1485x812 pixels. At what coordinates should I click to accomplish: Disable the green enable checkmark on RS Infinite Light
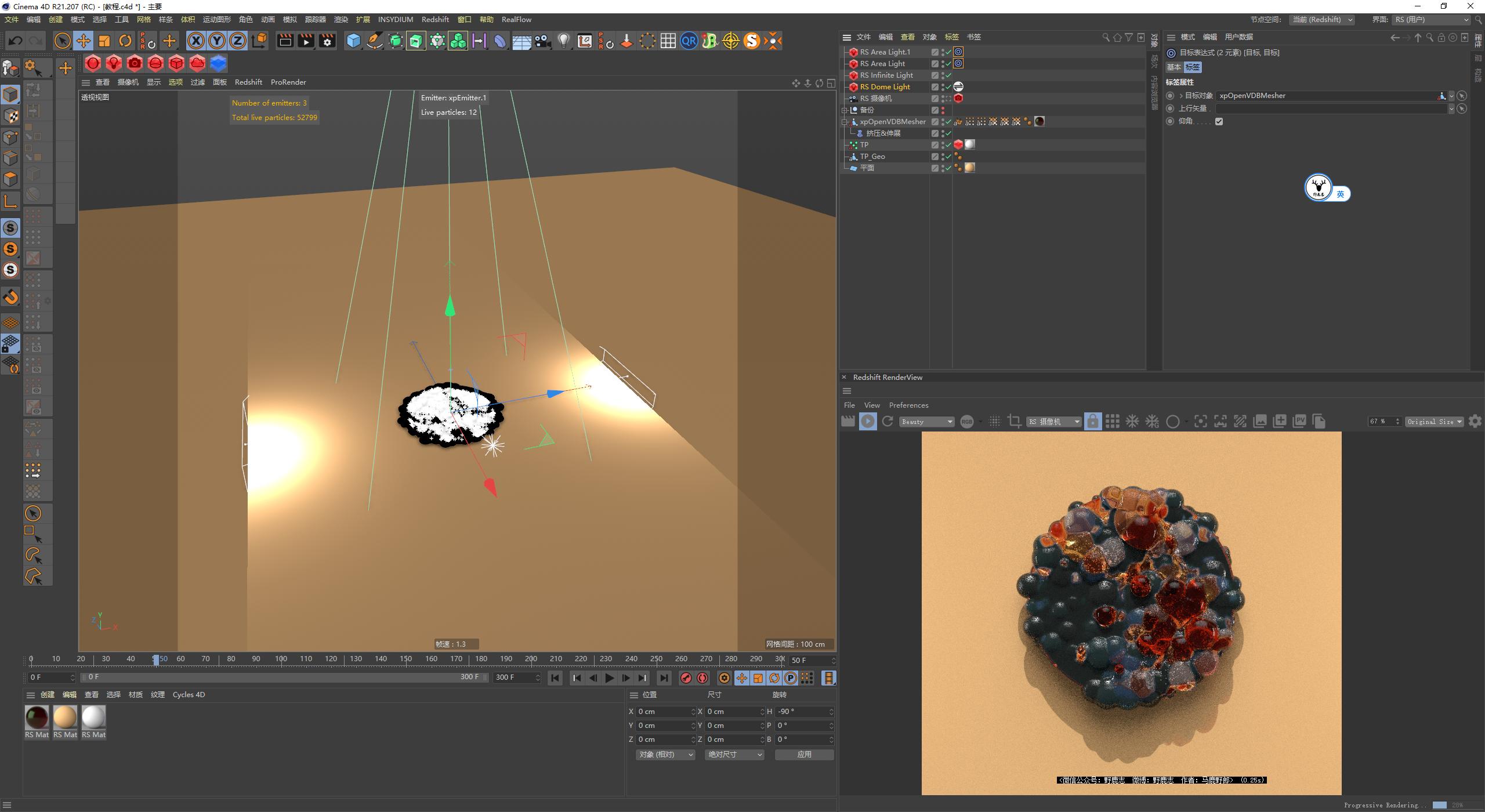tap(949, 75)
